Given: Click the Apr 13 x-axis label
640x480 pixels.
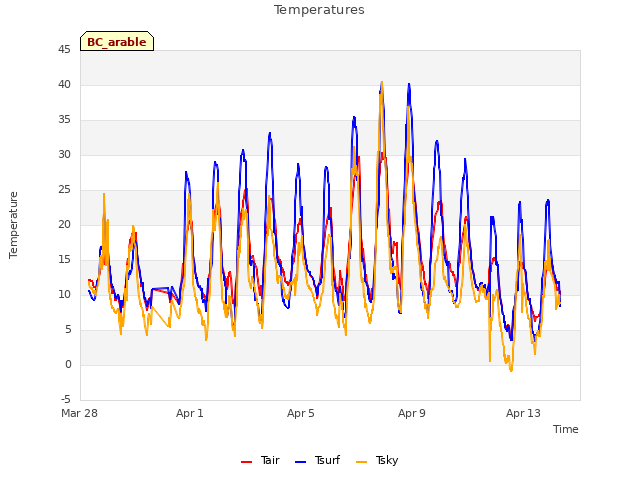Looking at the screenshot, I should tap(523, 413).
